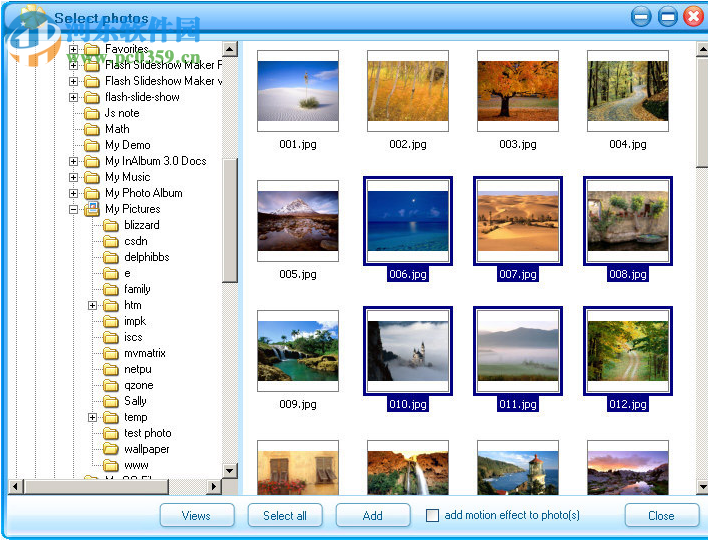Screen dimensions: 708x548
Task: Select the family folder icon
Action: [110, 289]
